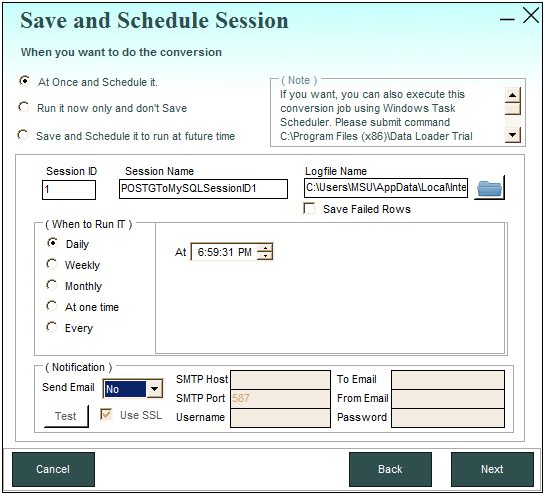Open logfile browse folder icon
The width and height of the screenshot is (544, 493).
point(489,188)
